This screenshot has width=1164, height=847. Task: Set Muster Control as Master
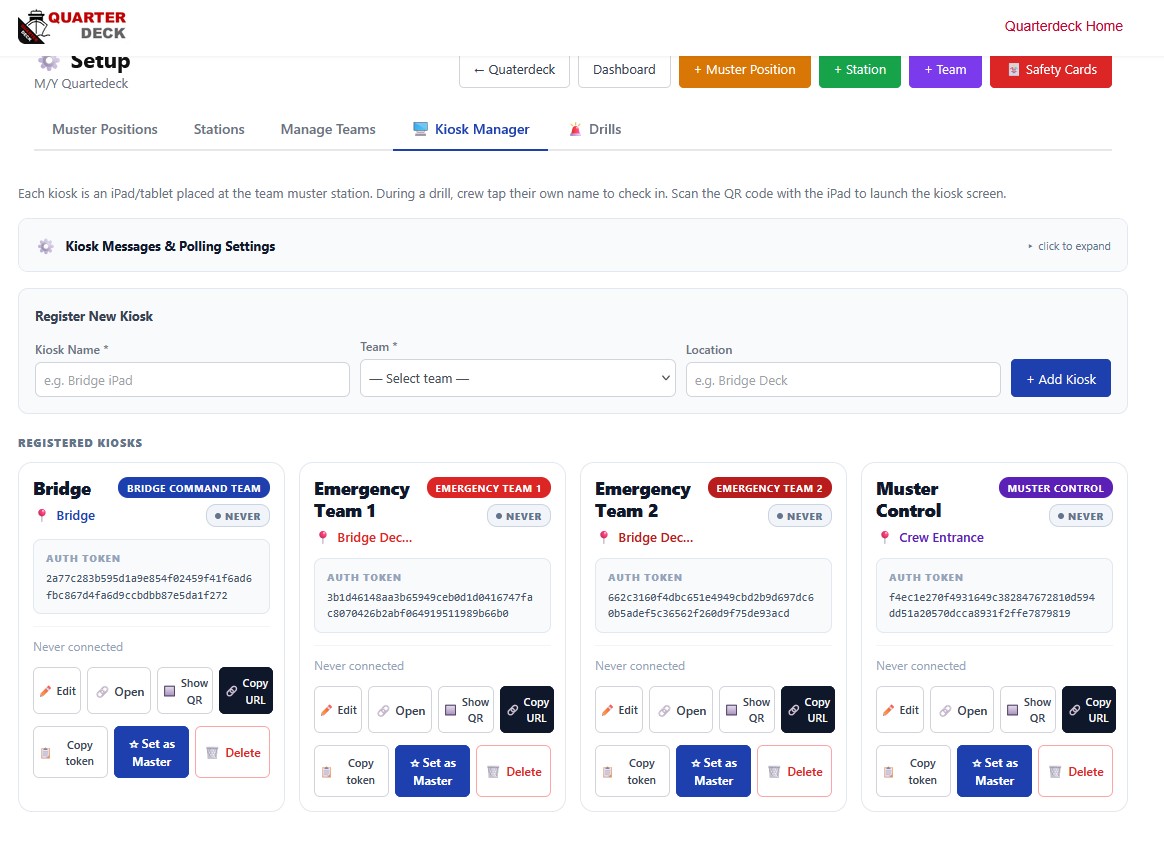coord(994,771)
